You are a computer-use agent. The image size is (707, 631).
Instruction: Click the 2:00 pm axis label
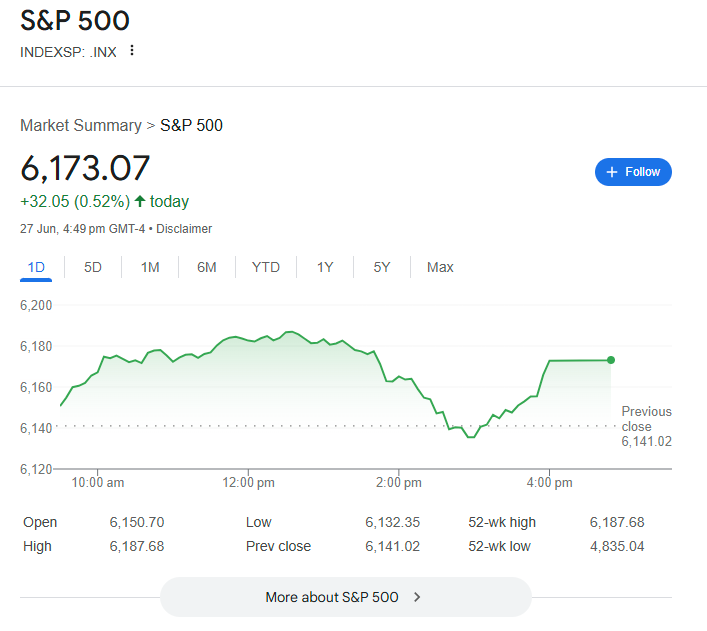pyautogui.click(x=399, y=483)
